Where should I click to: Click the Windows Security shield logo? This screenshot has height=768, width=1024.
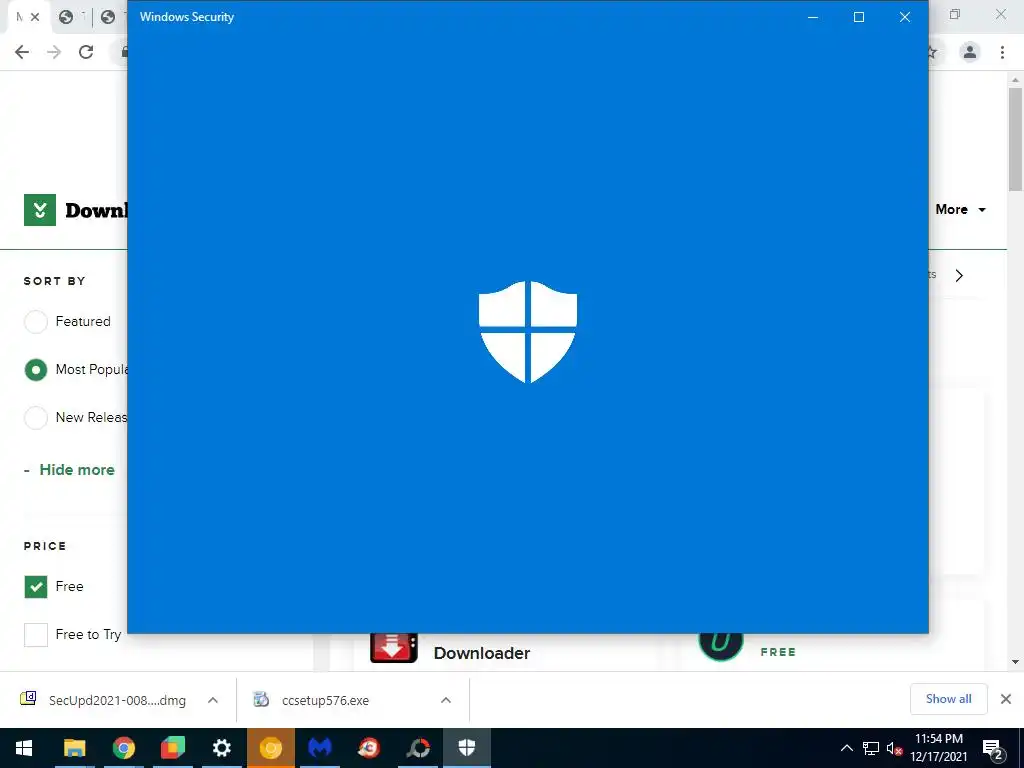pos(528,332)
